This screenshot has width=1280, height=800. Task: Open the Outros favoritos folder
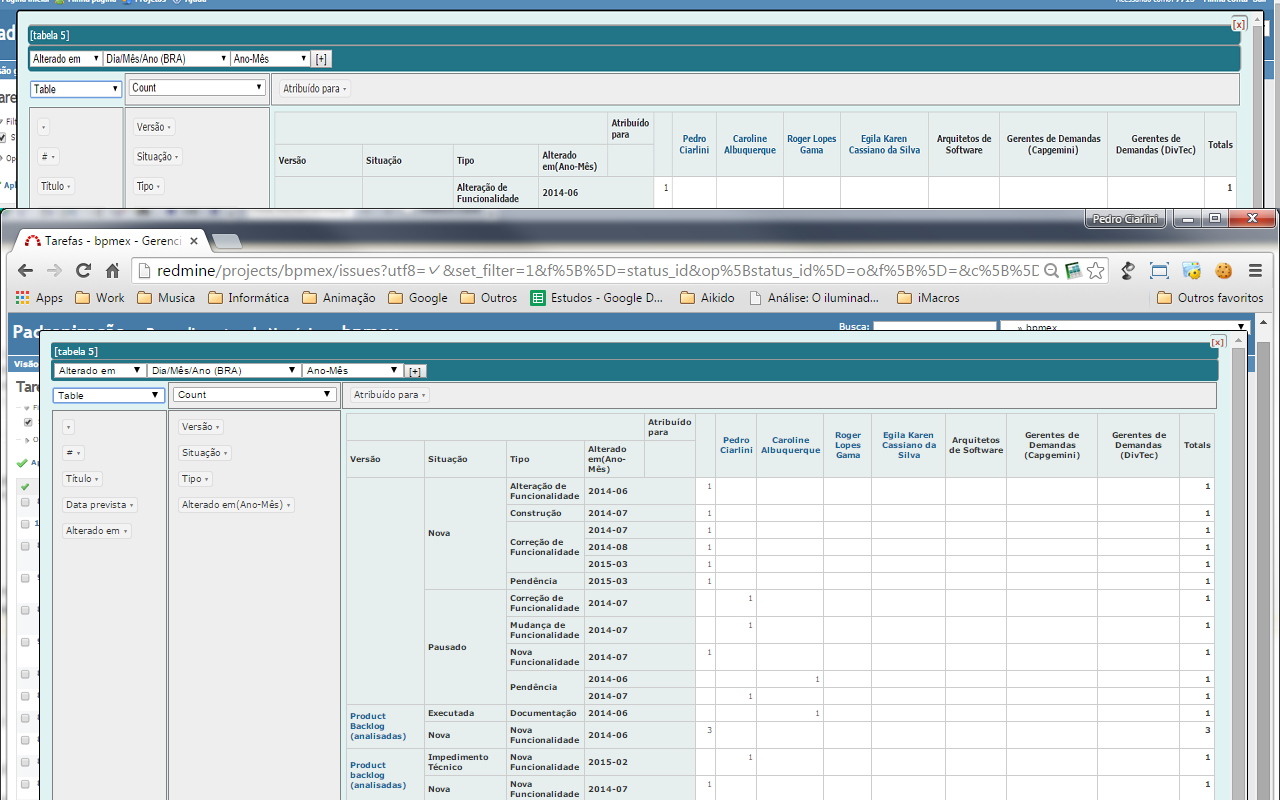(x=1210, y=298)
